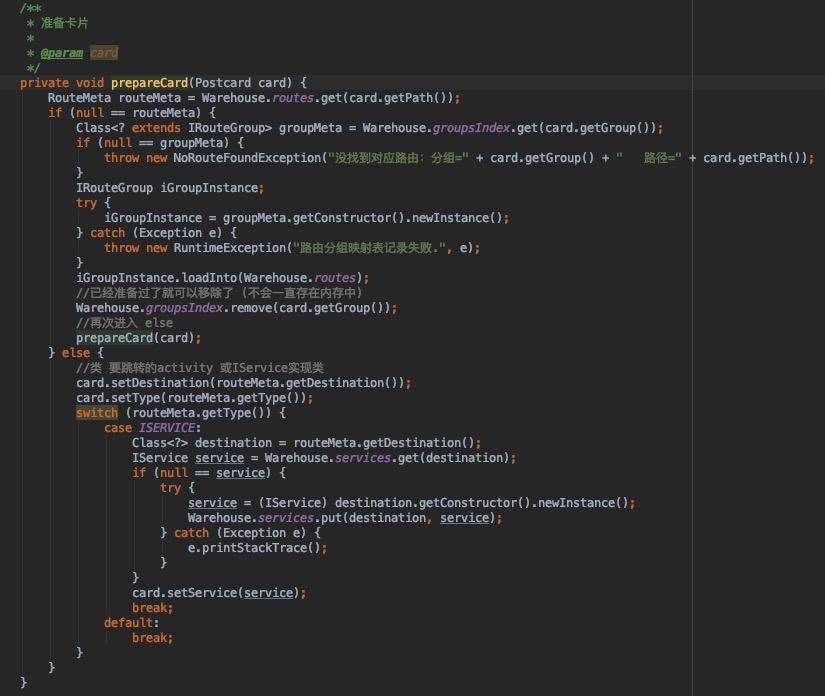Click the comment '//再次进入 else'

(125, 322)
